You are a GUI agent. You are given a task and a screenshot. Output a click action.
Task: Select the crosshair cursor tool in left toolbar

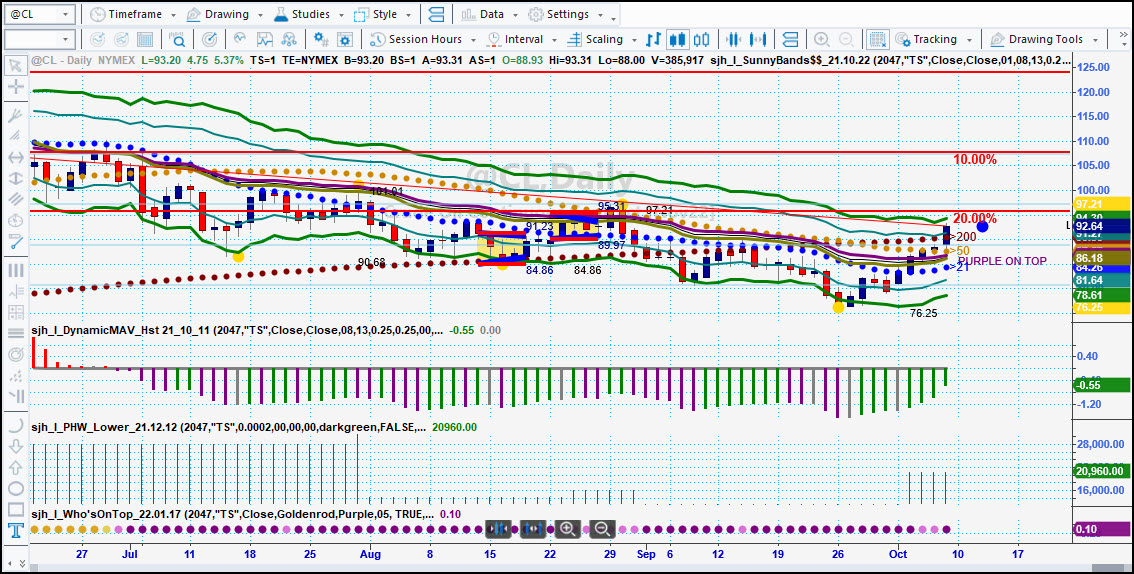click(14, 88)
